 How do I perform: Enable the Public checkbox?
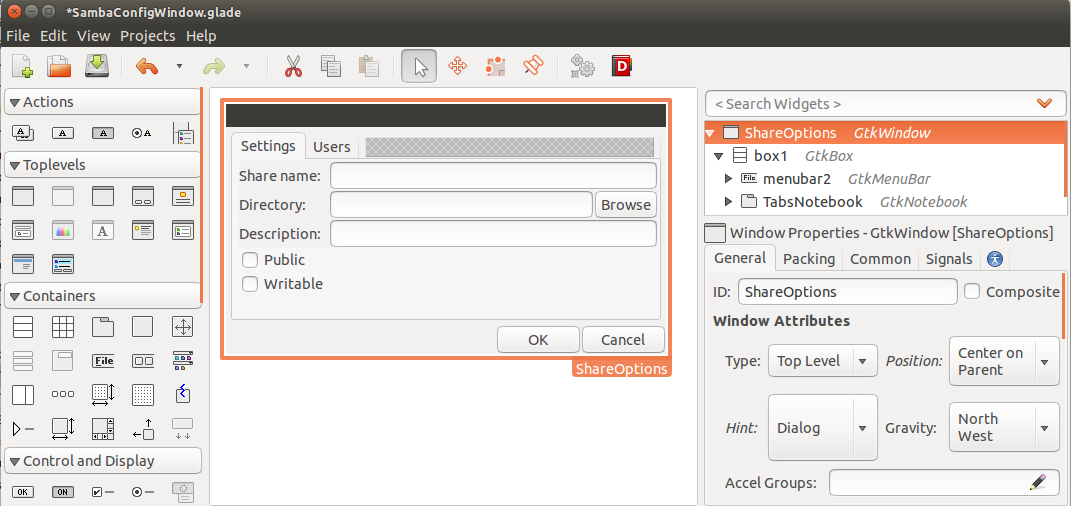[x=250, y=260]
